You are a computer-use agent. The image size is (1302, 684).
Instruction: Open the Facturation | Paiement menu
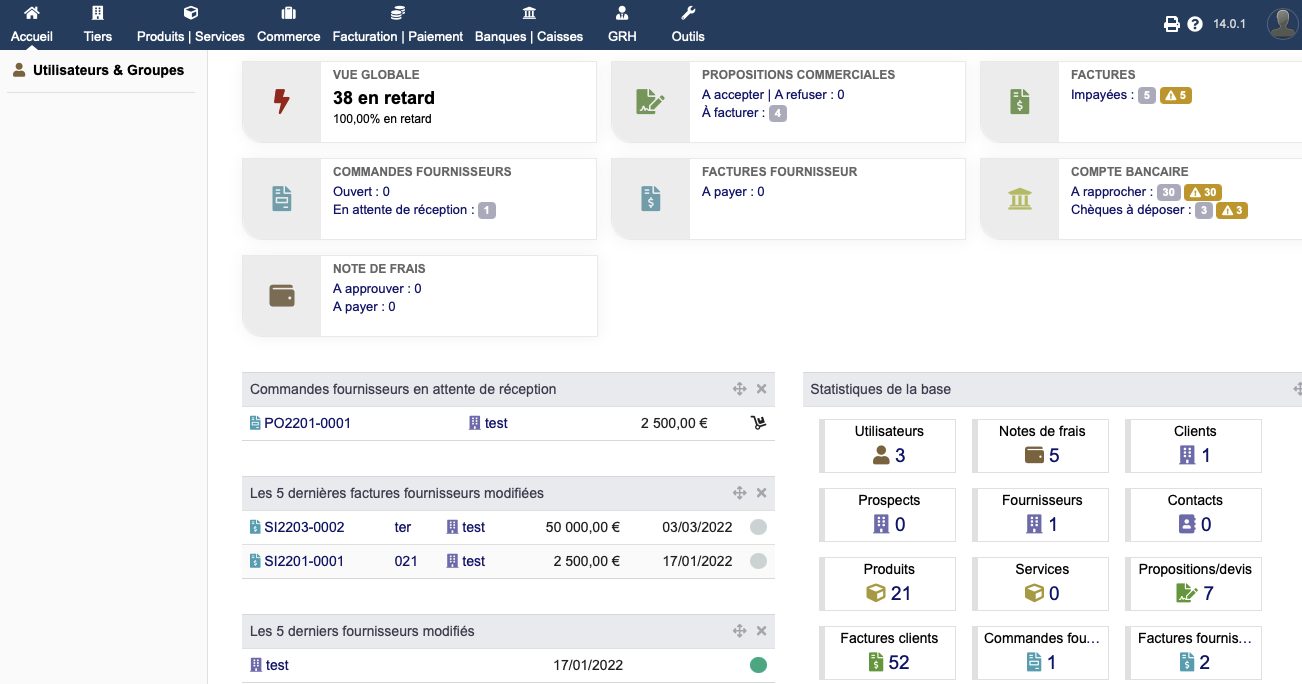coord(397,25)
